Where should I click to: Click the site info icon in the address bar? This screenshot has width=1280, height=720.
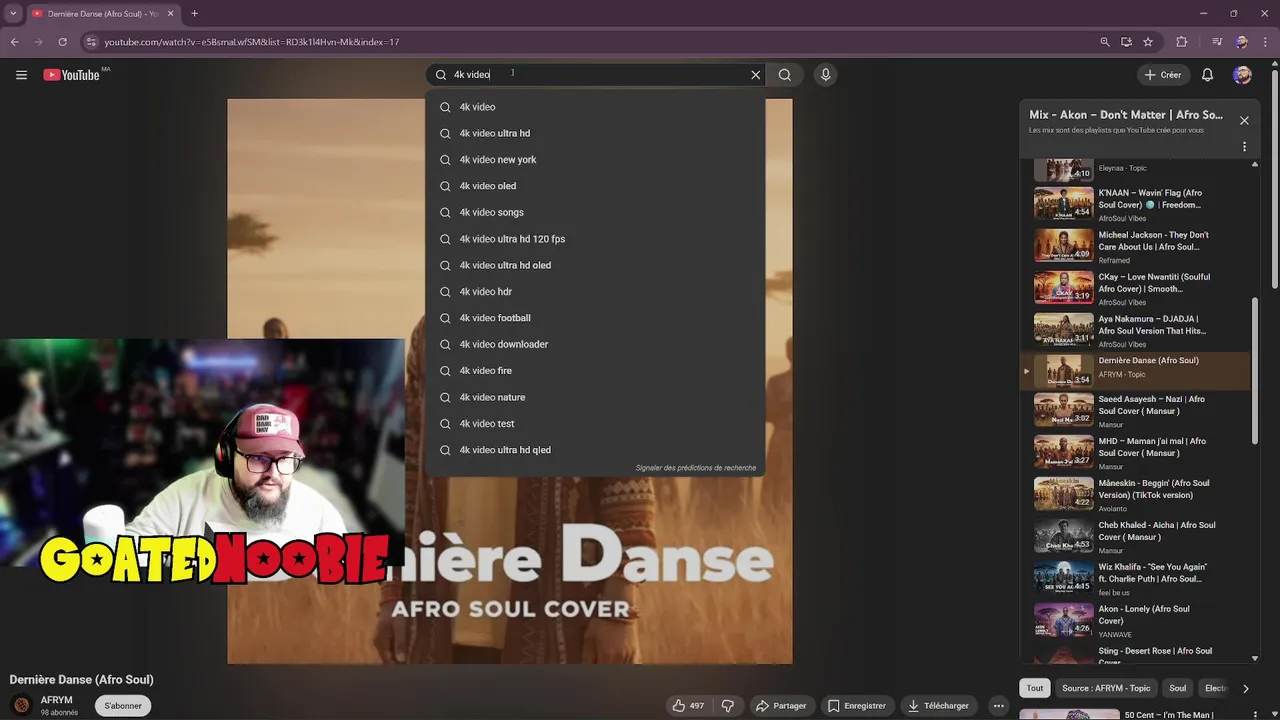[91, 42]
